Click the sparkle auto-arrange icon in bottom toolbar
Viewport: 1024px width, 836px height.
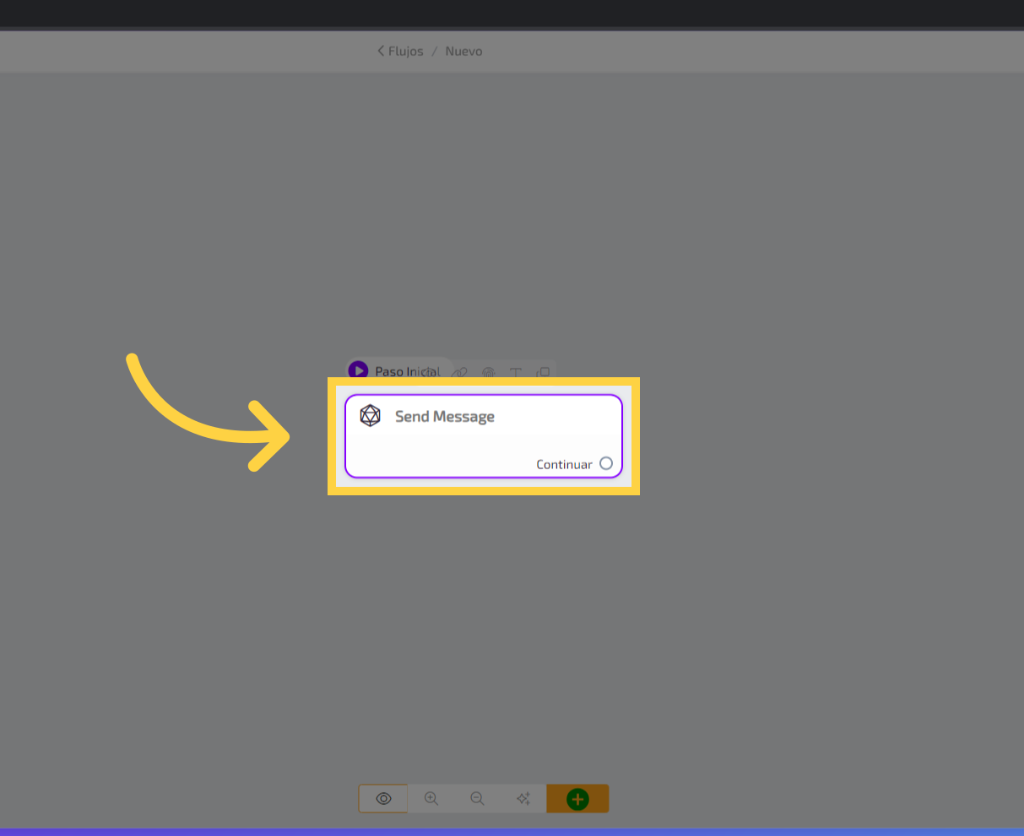[x=523, y=799]
